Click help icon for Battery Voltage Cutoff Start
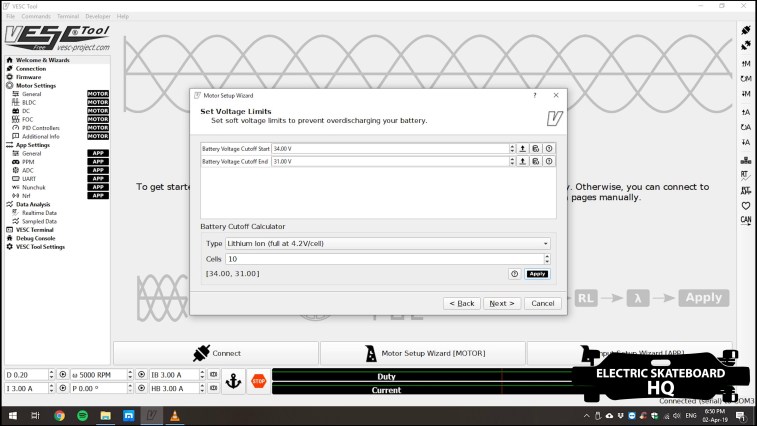757x426 pixels. coord(548,148)
